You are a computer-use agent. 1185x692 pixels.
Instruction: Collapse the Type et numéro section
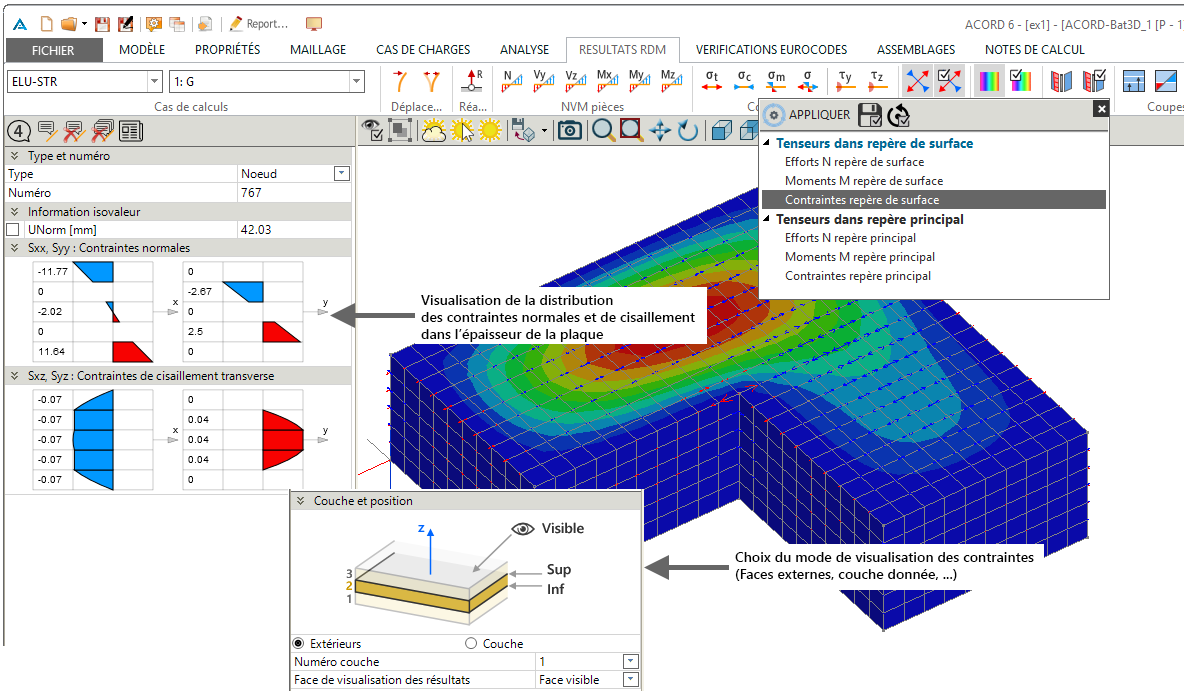point(14,156)
